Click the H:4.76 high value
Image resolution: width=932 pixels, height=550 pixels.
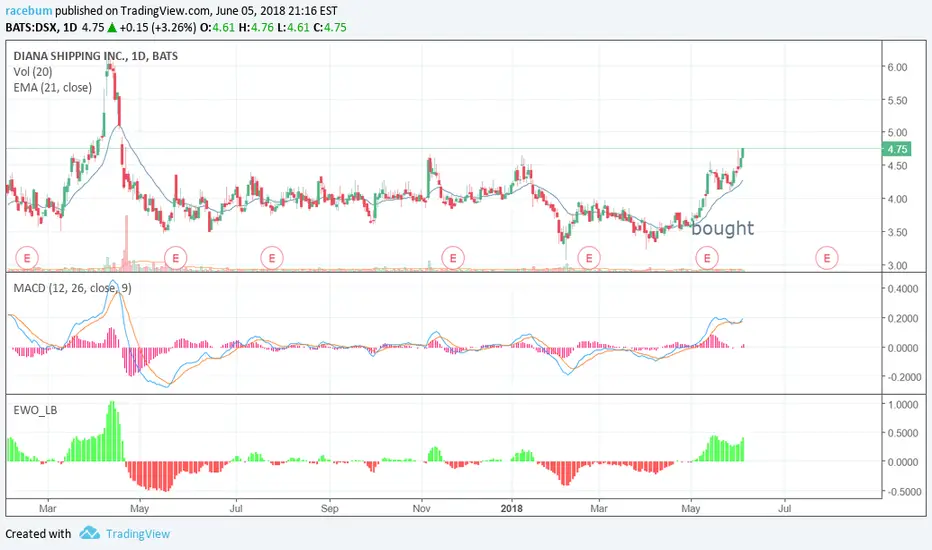coord(256,27)
